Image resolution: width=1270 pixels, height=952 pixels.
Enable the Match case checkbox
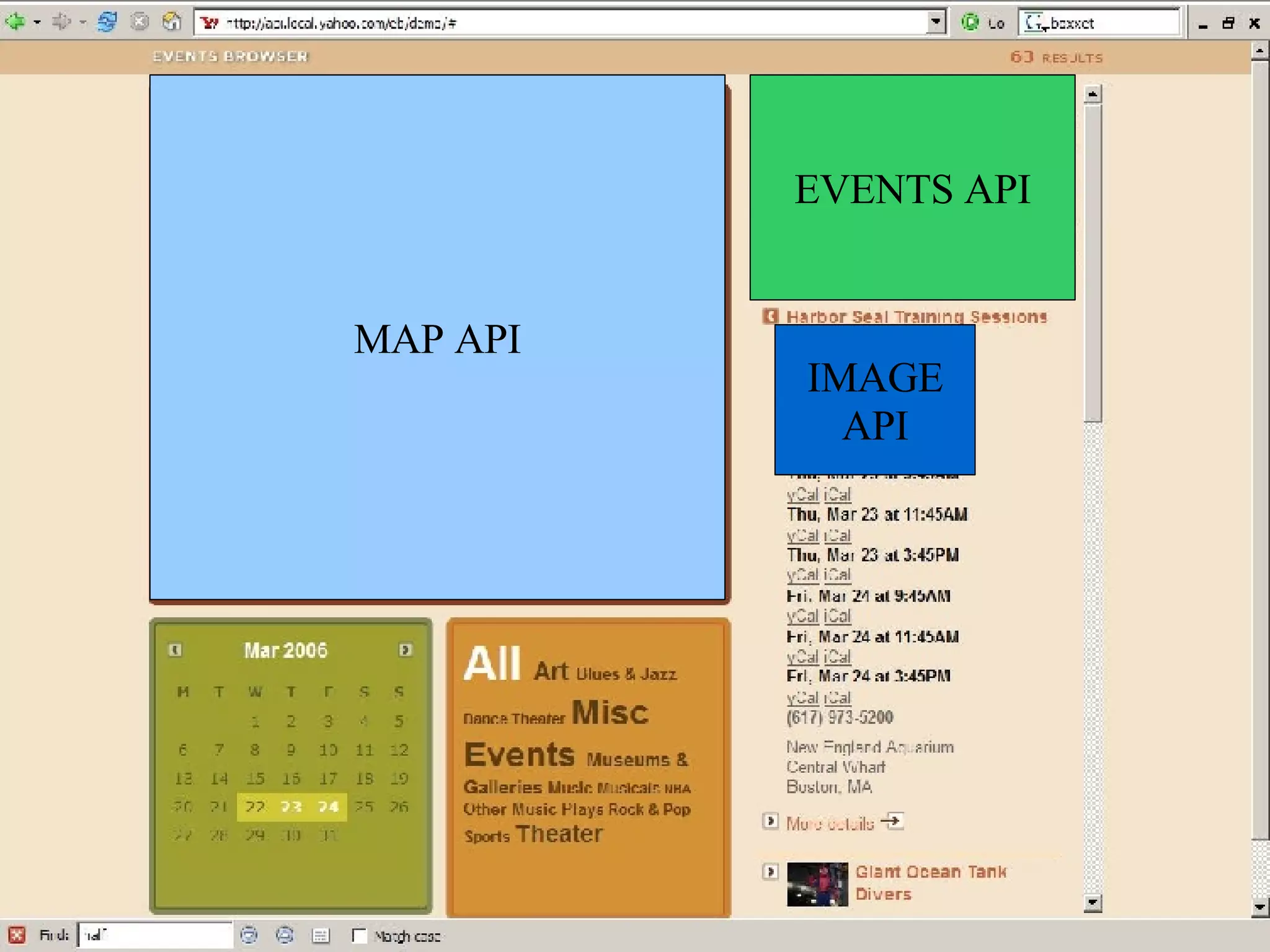pos(359,935)
